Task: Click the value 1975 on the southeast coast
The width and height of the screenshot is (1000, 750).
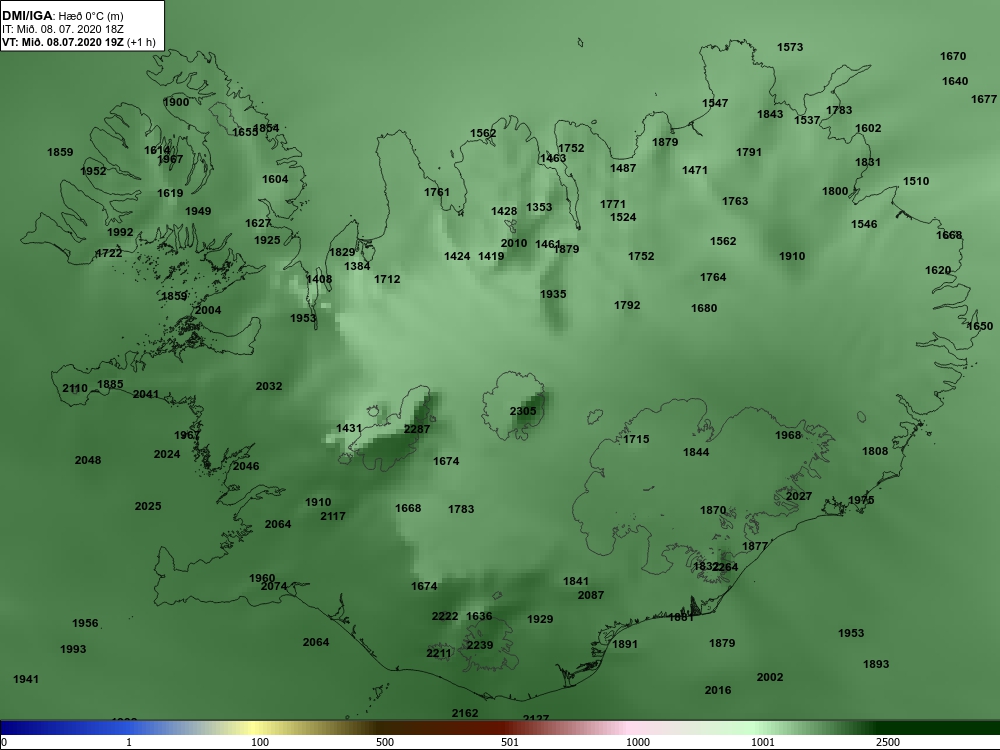Action: [x=862, y=500]
